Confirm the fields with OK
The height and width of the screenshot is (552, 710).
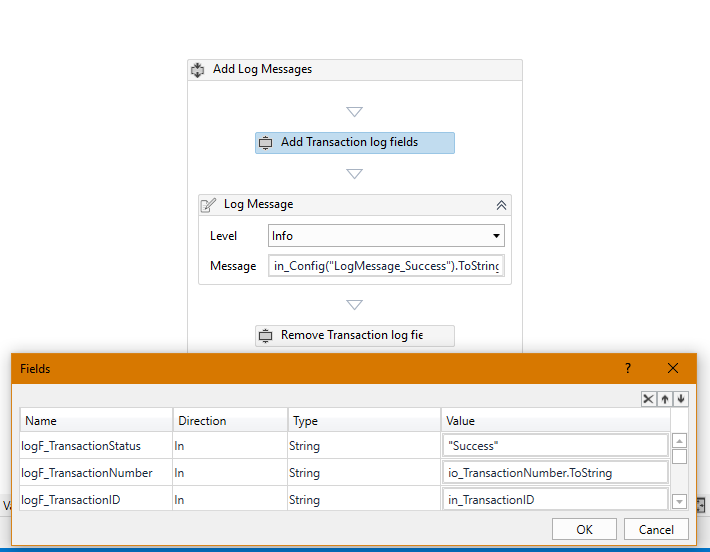click(584, 529)
